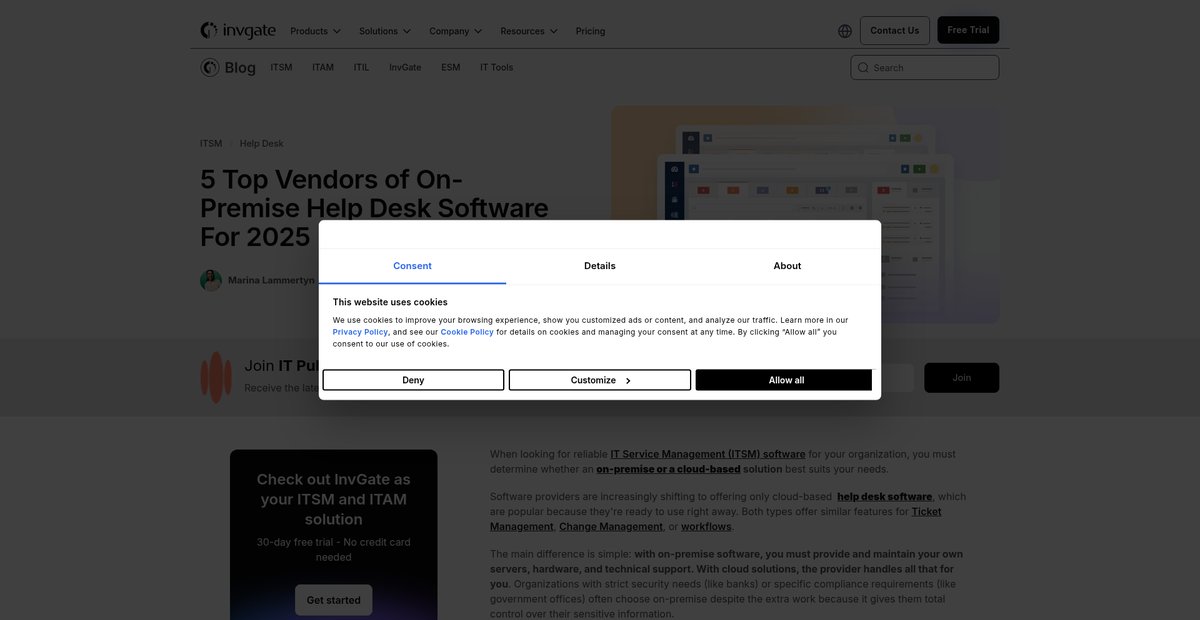Open the on-premise or a cloud-based link
Screen dimensions: 1200x620
[x=668, y=469]
